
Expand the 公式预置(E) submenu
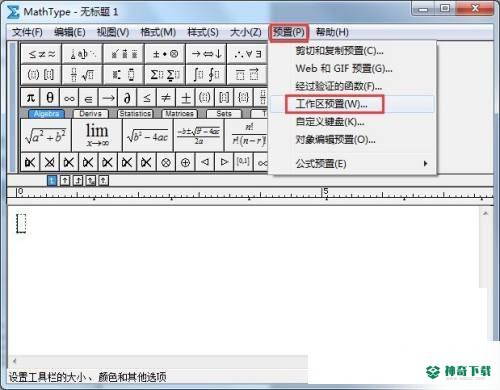[352, 164]
